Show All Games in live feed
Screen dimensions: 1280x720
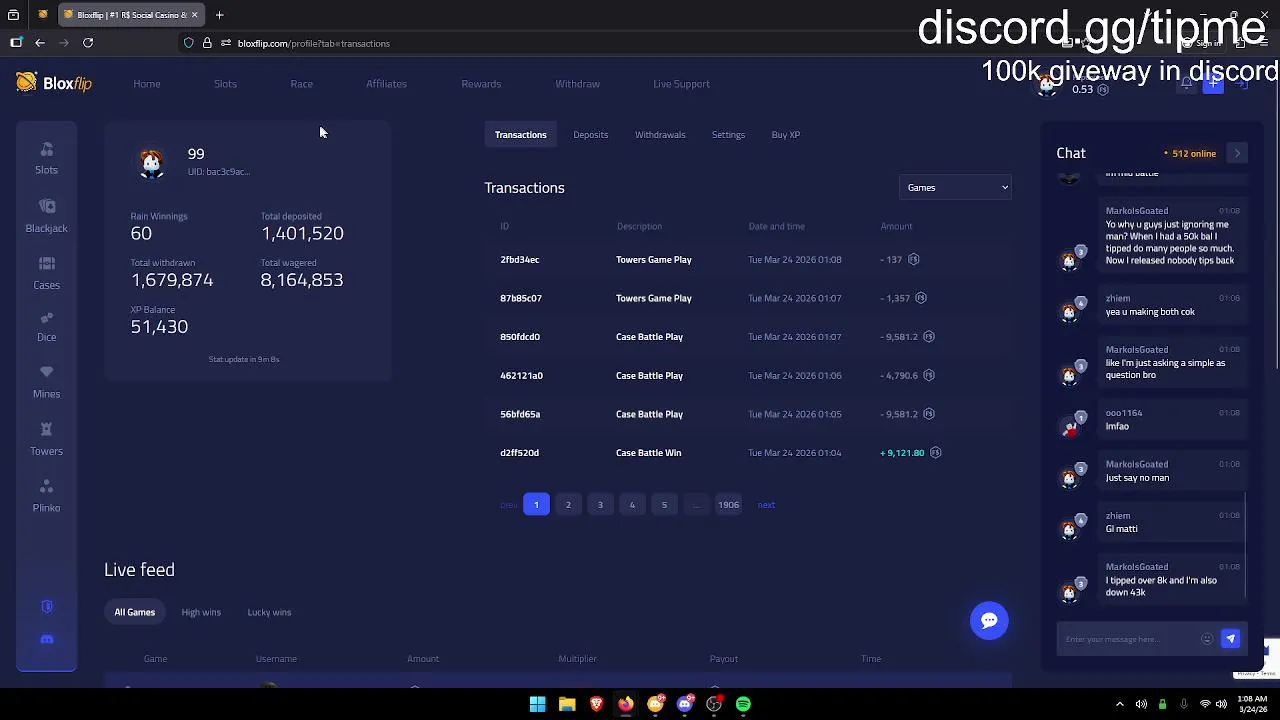(x=134, y=612)
